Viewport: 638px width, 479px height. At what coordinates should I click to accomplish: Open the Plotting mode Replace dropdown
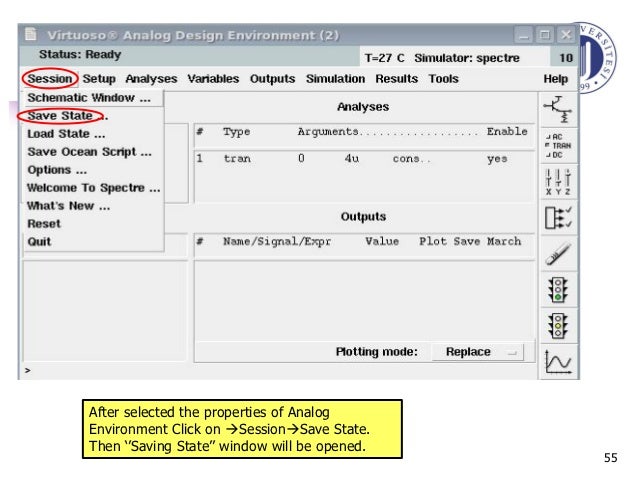(x=478, y=352)
